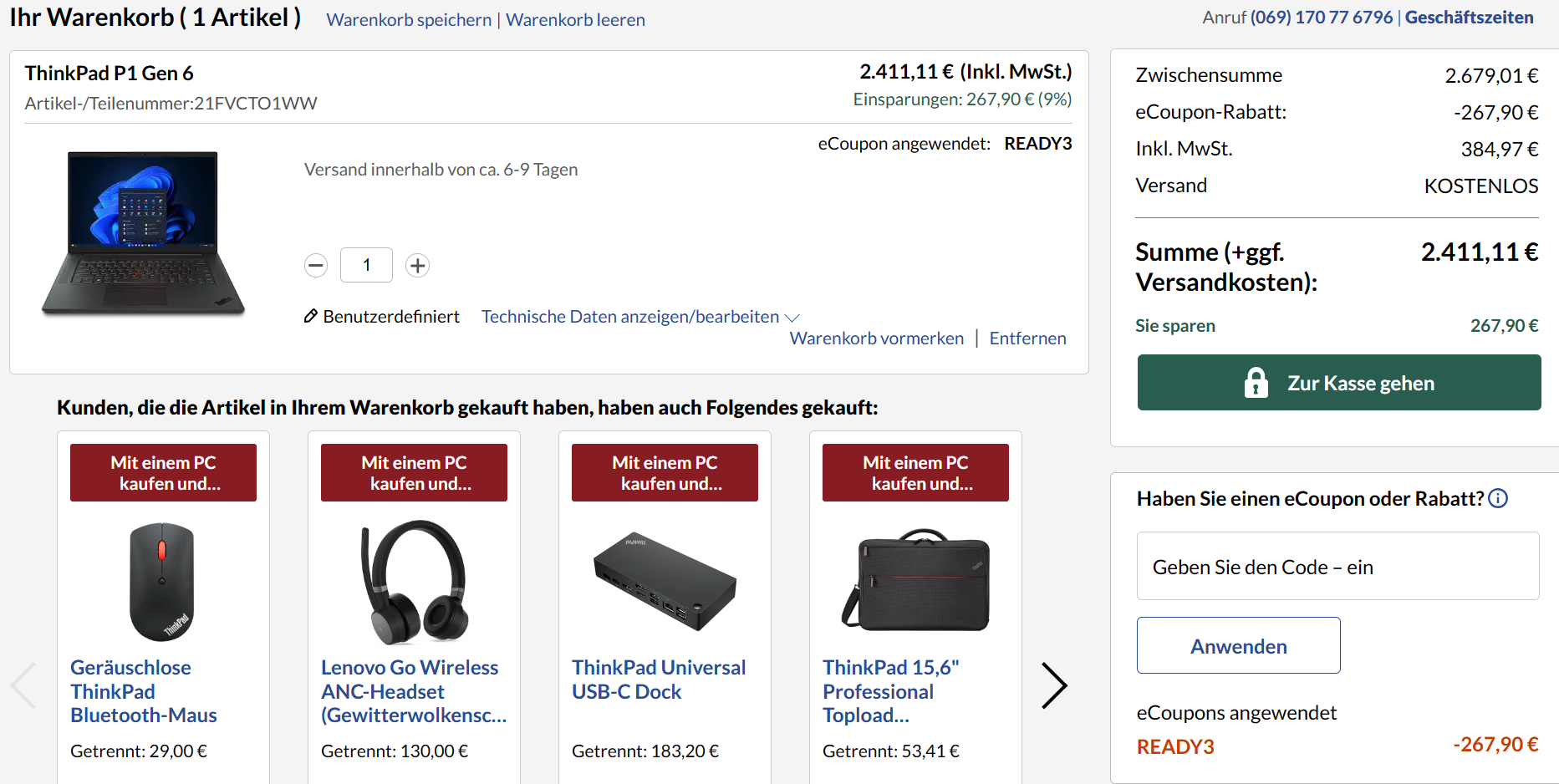Focus the eCoupon code input field
Viewport: 1559px width, 784px height.
click(x=1337, y=567)
